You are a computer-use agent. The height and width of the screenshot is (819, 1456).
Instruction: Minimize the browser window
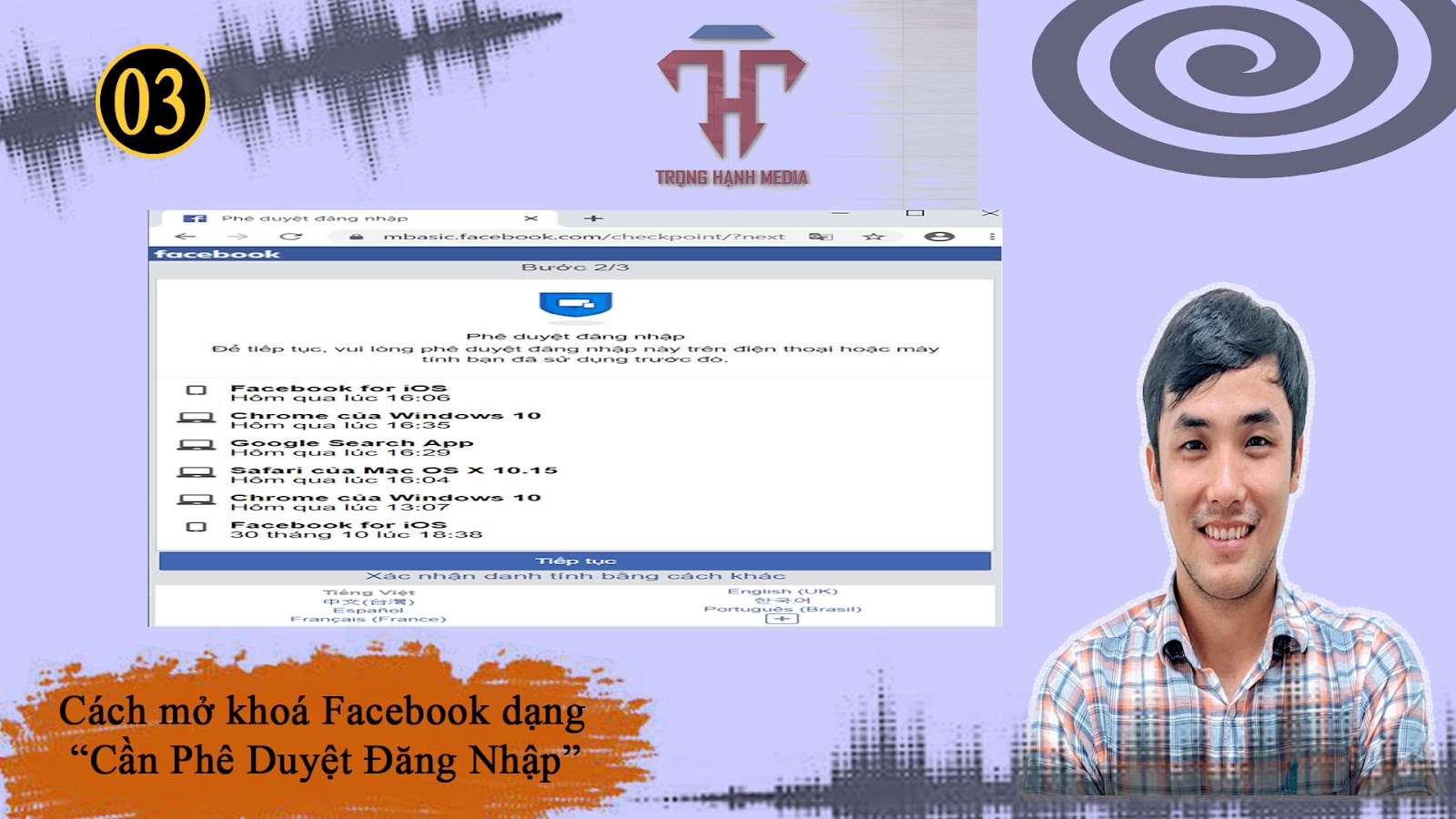(840, 214)
